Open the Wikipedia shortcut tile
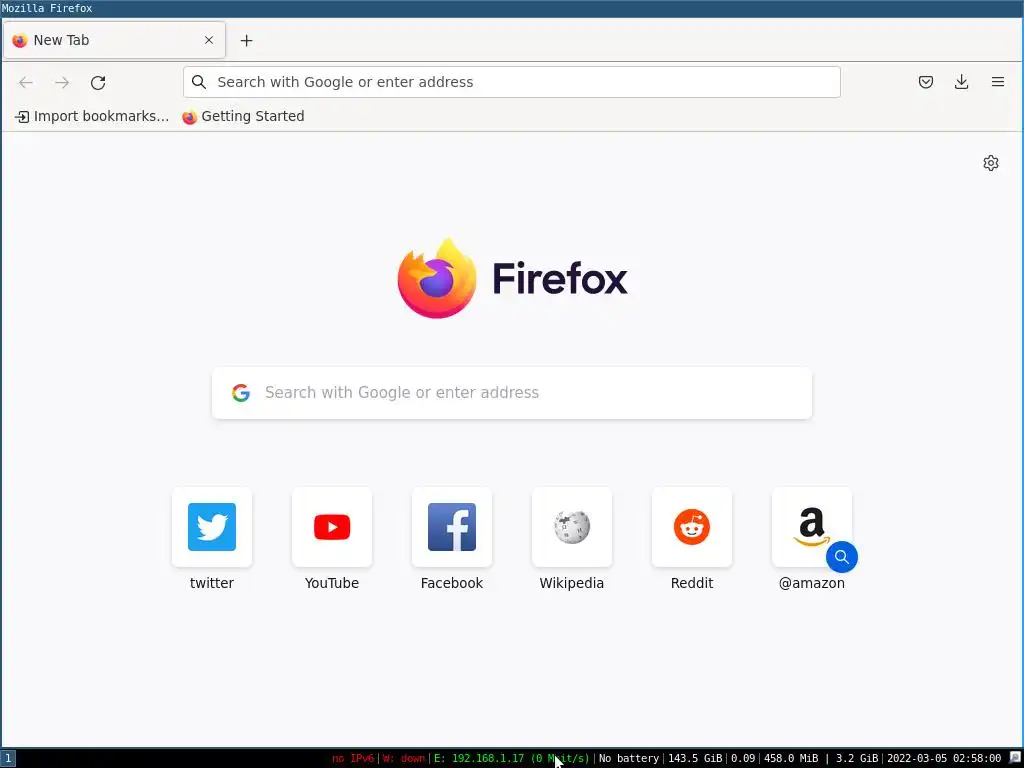Screen dimensions: 1024x768 (572, 527)
